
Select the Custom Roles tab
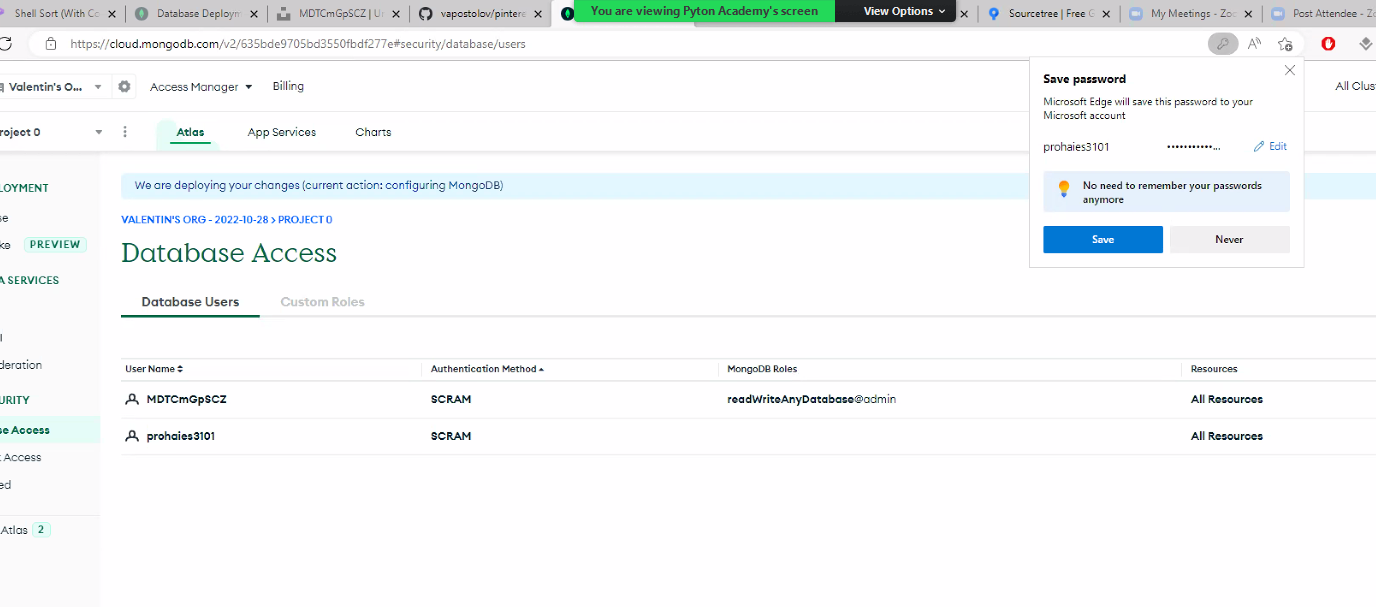322,302
